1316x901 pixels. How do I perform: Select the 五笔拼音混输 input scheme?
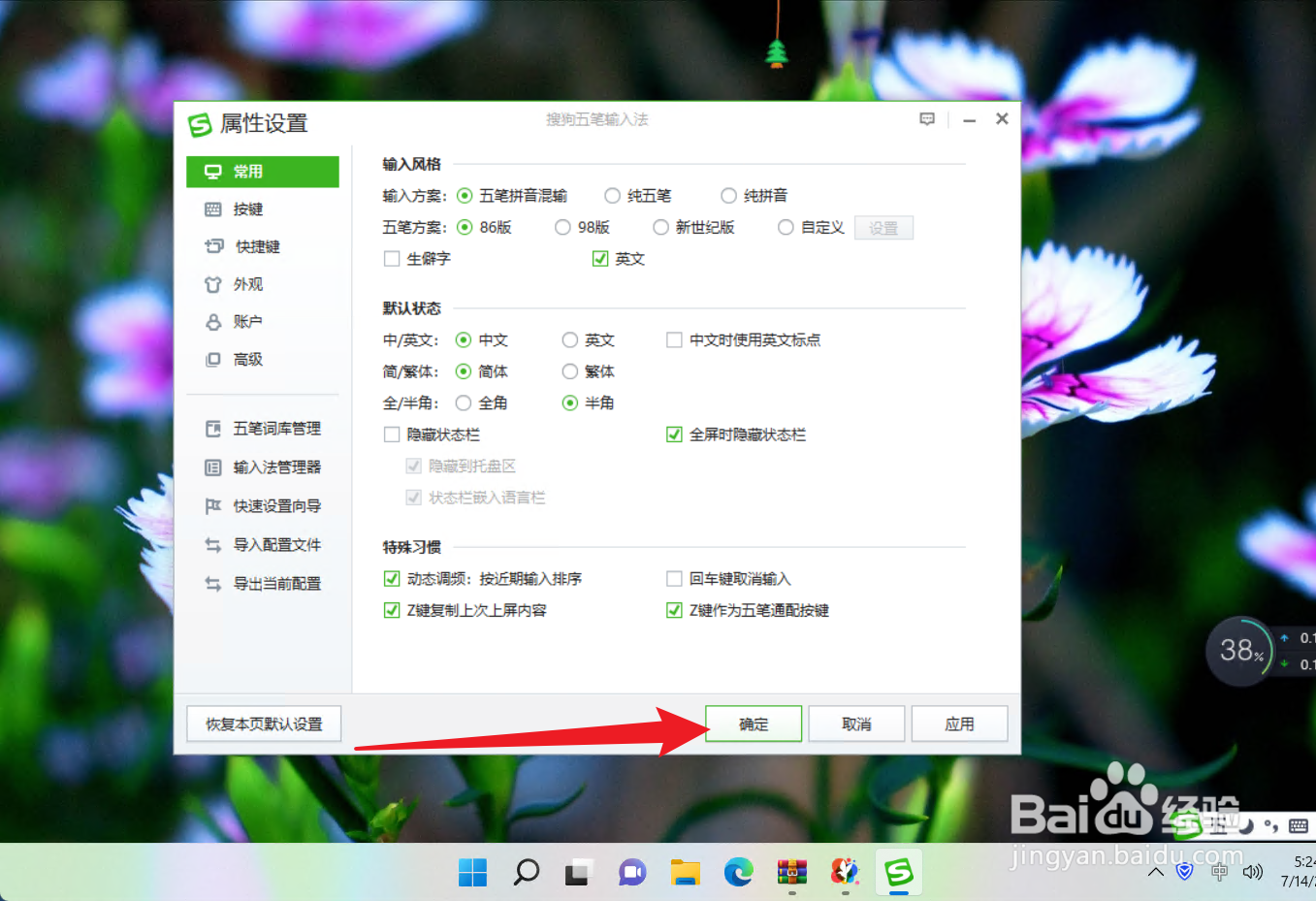[465, 196]
